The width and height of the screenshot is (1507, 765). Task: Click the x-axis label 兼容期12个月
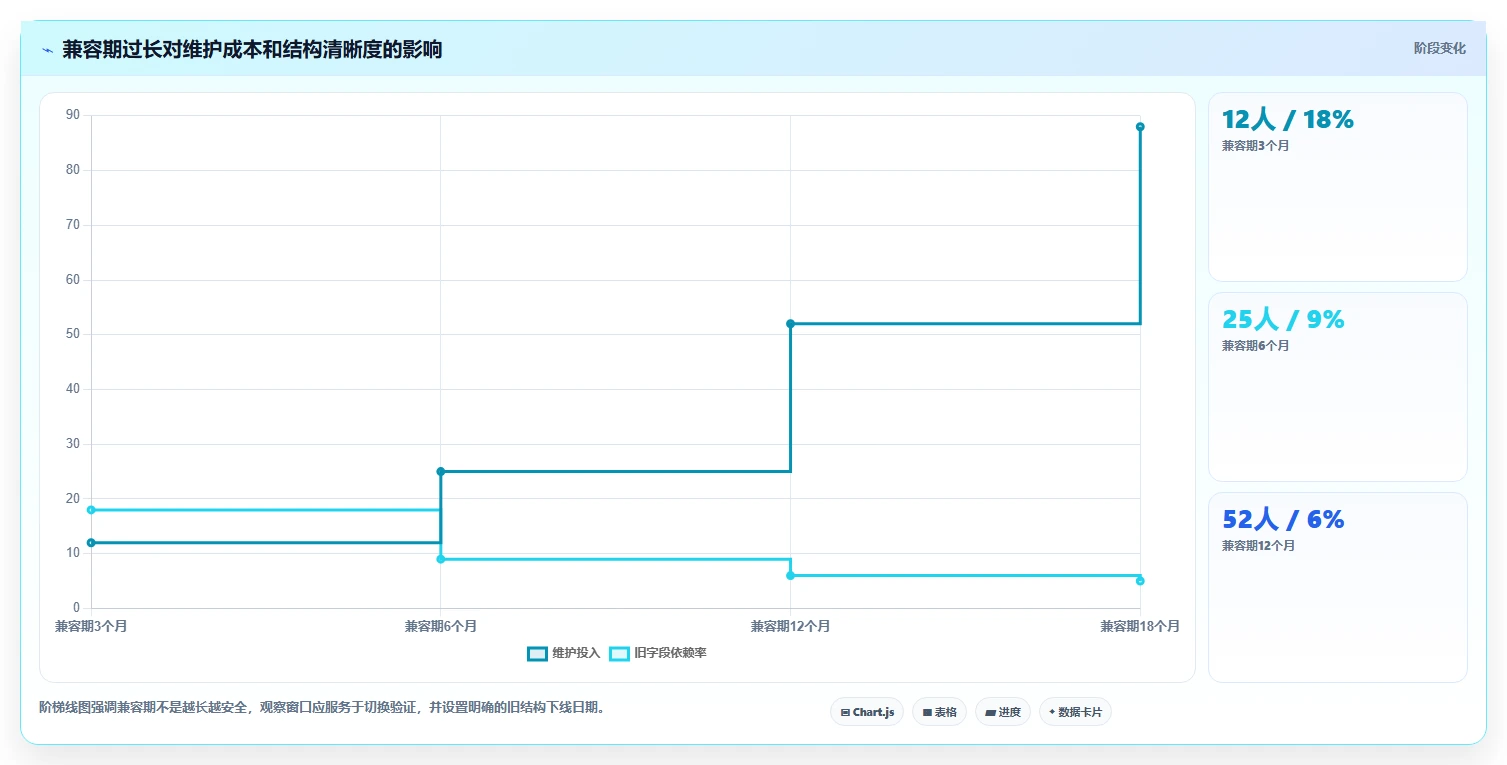(x=790, y=626)
